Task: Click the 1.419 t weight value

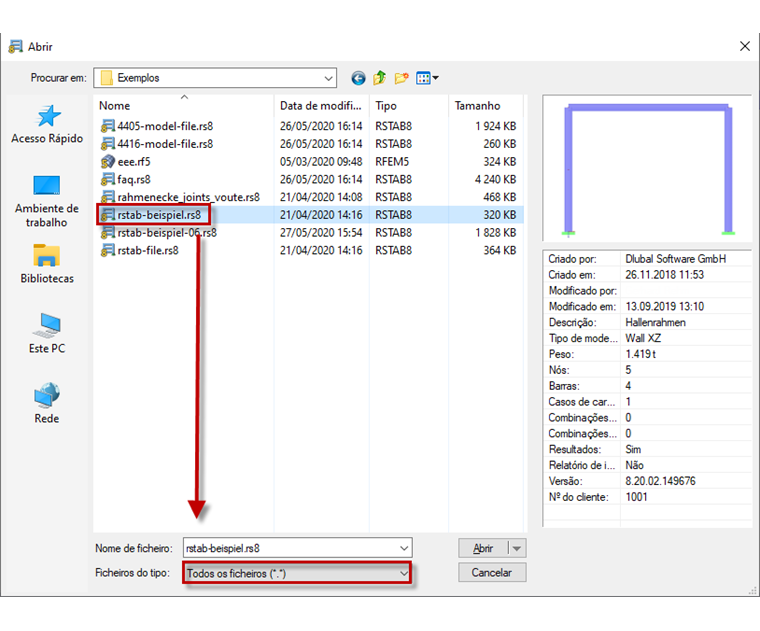Action: tap(640, 354)
